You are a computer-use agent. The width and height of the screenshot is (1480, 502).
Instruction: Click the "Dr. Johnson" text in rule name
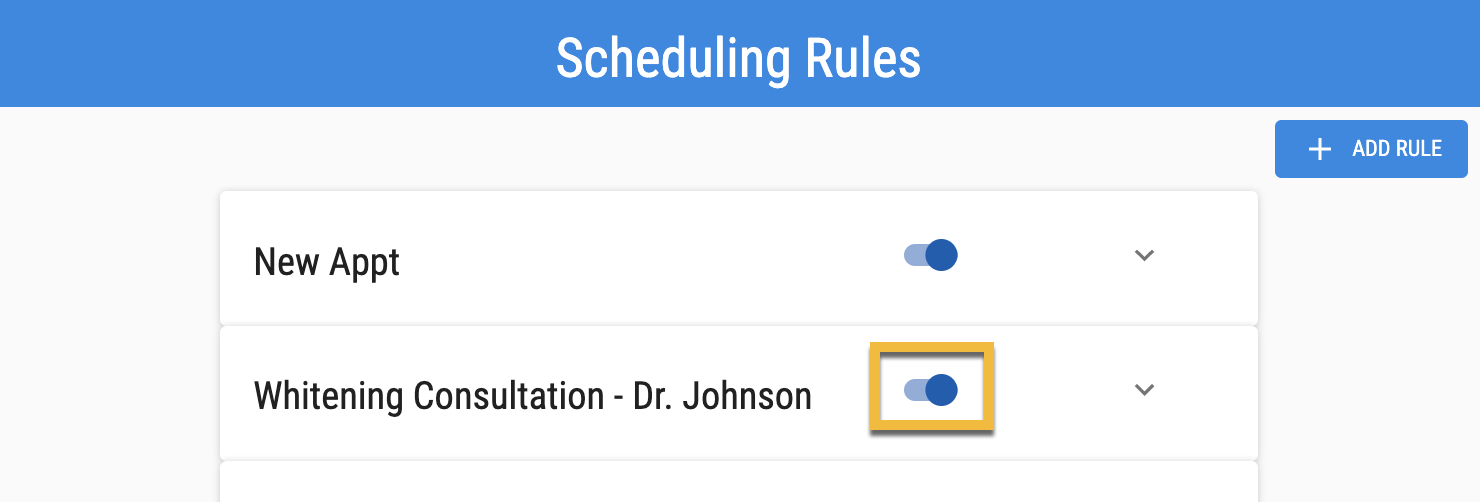pyautogui.click(x=722, y=396)
